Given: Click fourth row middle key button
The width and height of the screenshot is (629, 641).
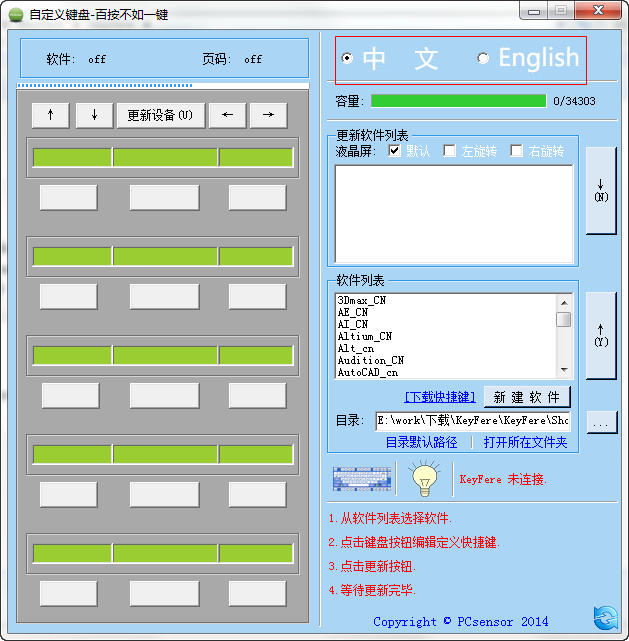Looking at the screenshot, I should point(165,495).
